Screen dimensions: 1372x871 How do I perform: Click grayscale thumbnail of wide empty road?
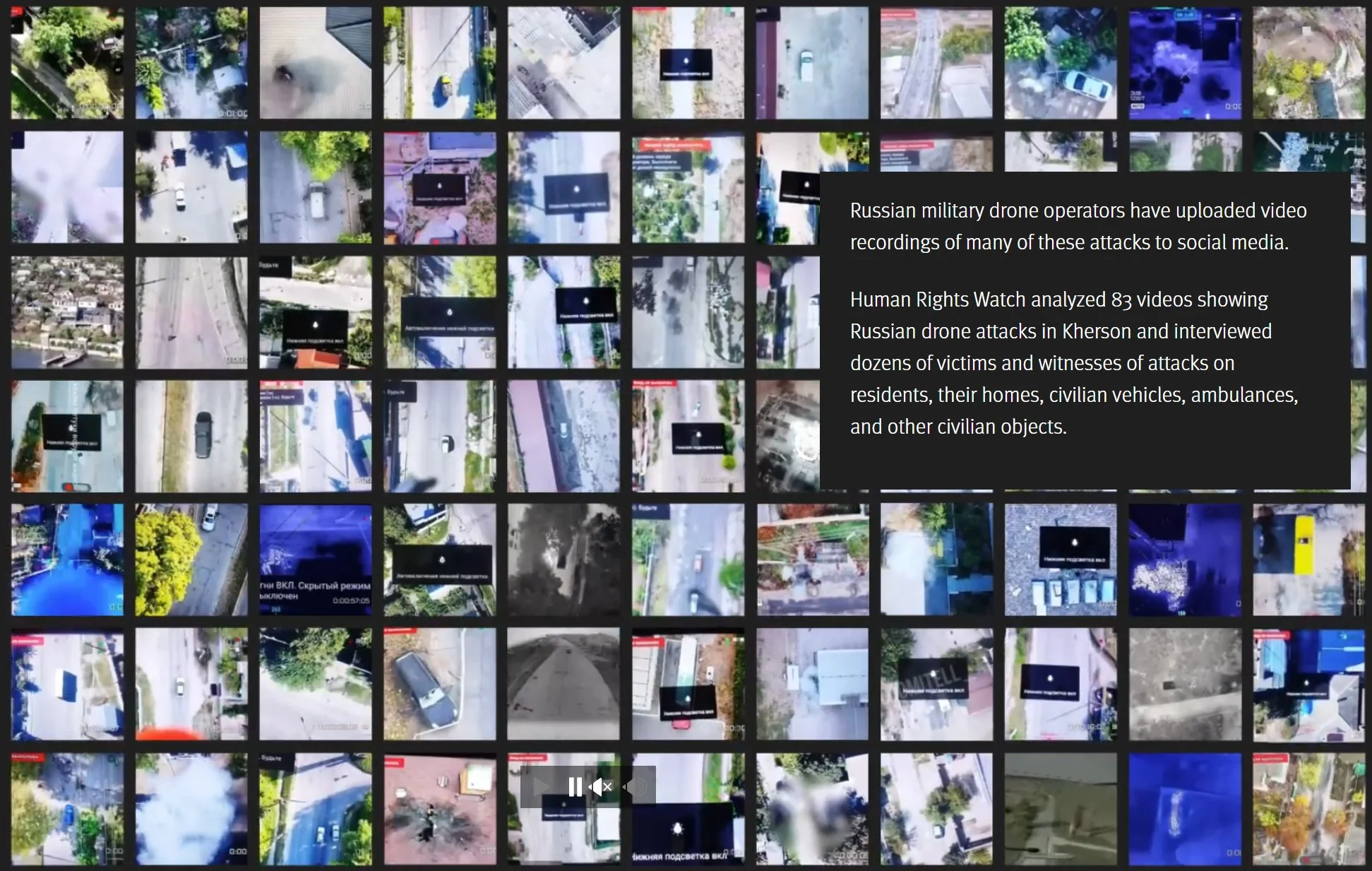point(563,684)
